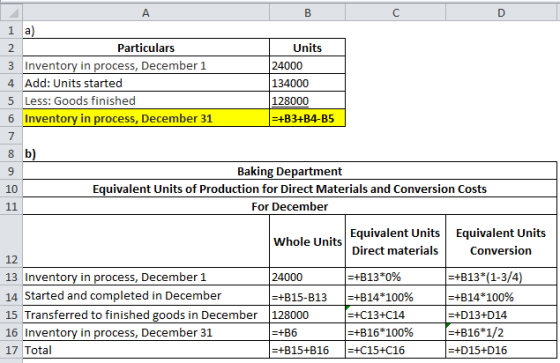
Task: Select column D header
Action: pyautogui.click(x=501, y=13)
